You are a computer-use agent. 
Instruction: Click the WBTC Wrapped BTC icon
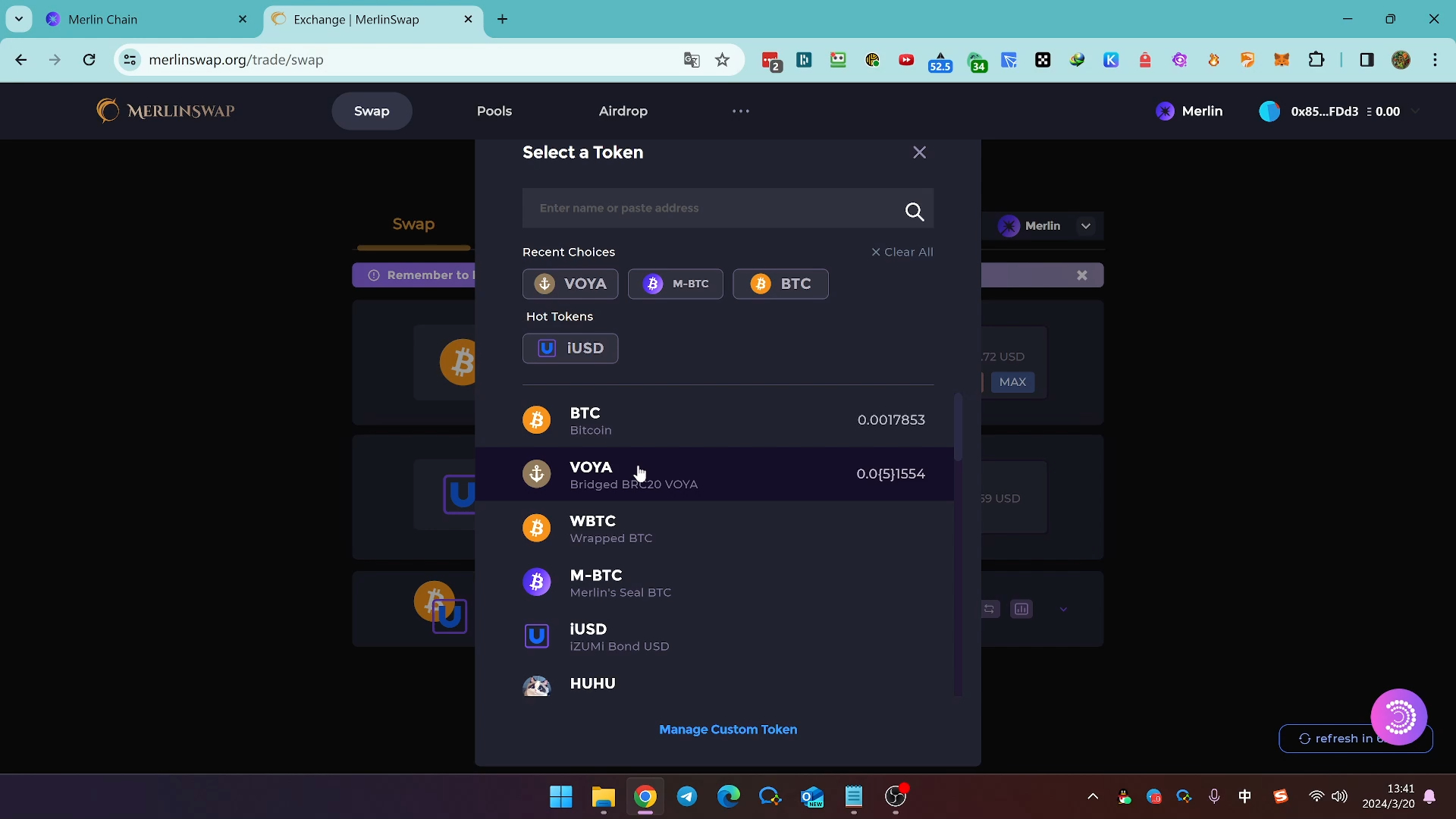(x=537, y=527)
